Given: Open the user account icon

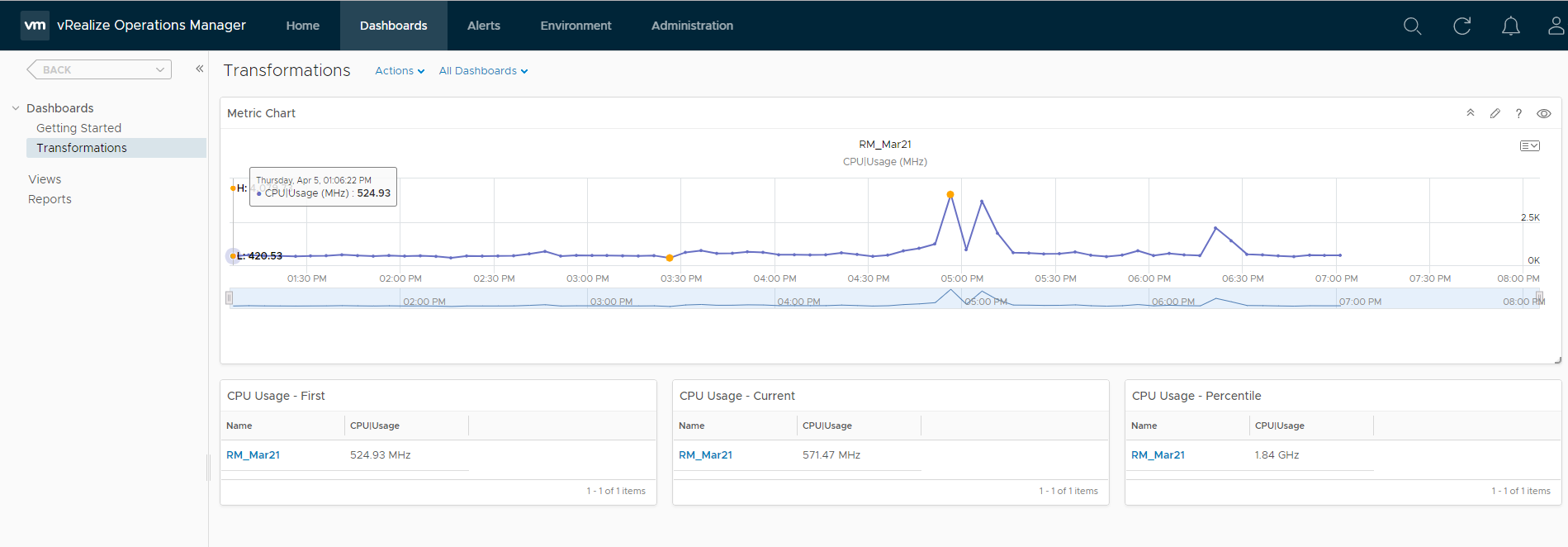Looking at the screenshot, I should click(x=1556, y=26).
